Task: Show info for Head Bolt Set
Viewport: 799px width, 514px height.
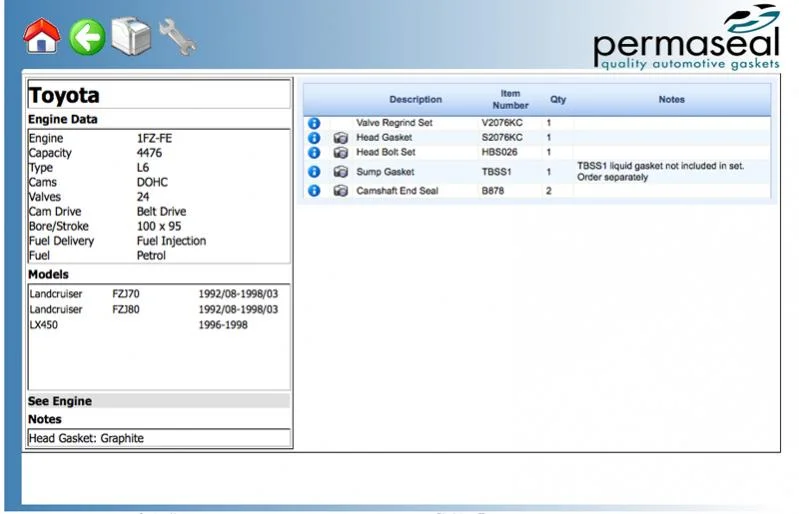Action: [x=314, y=153]
